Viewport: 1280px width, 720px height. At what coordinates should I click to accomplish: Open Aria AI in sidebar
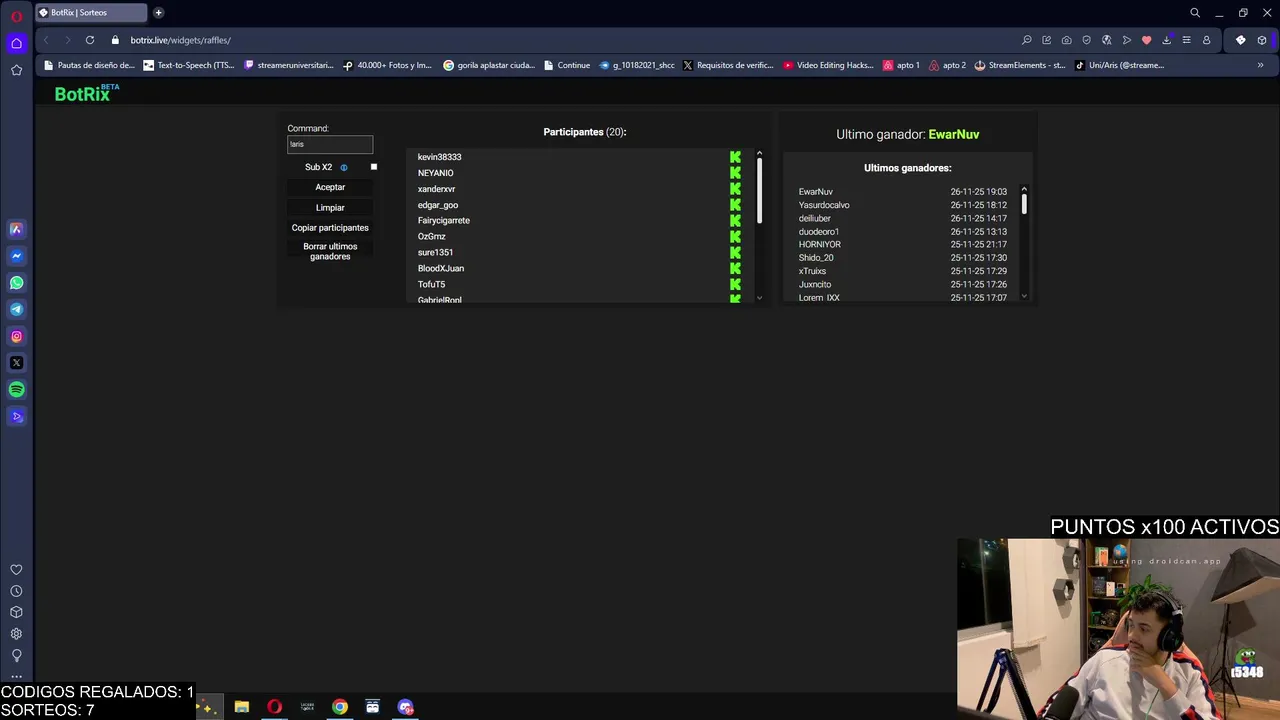pos(16,229)
